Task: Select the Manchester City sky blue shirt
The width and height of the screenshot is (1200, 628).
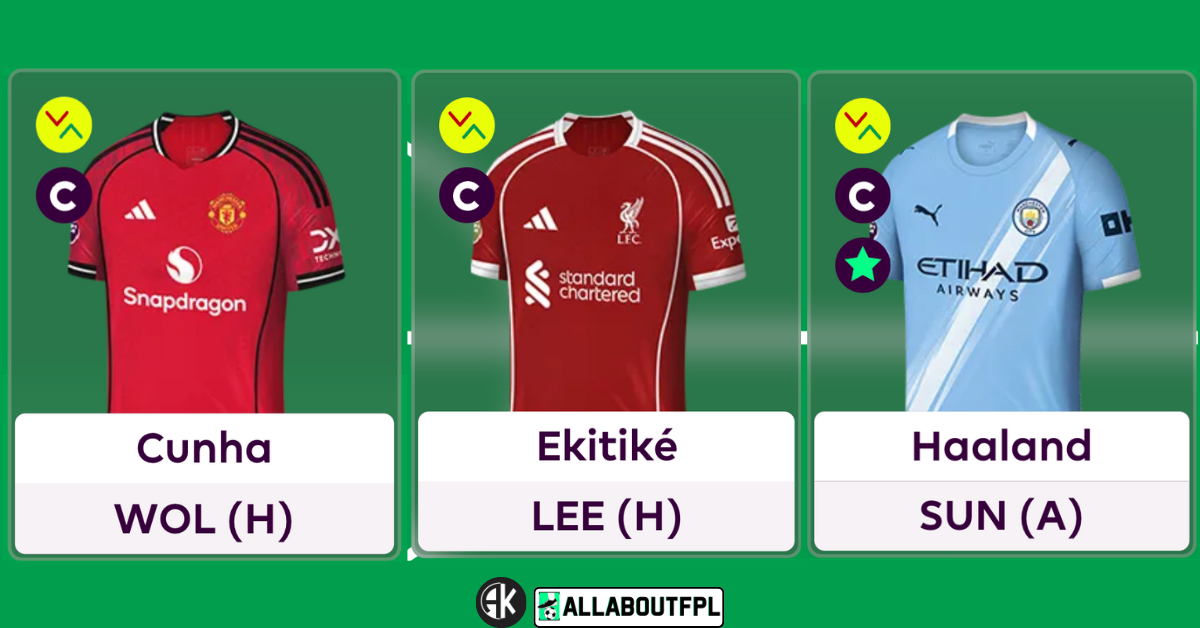Action: pos(1005,262)
